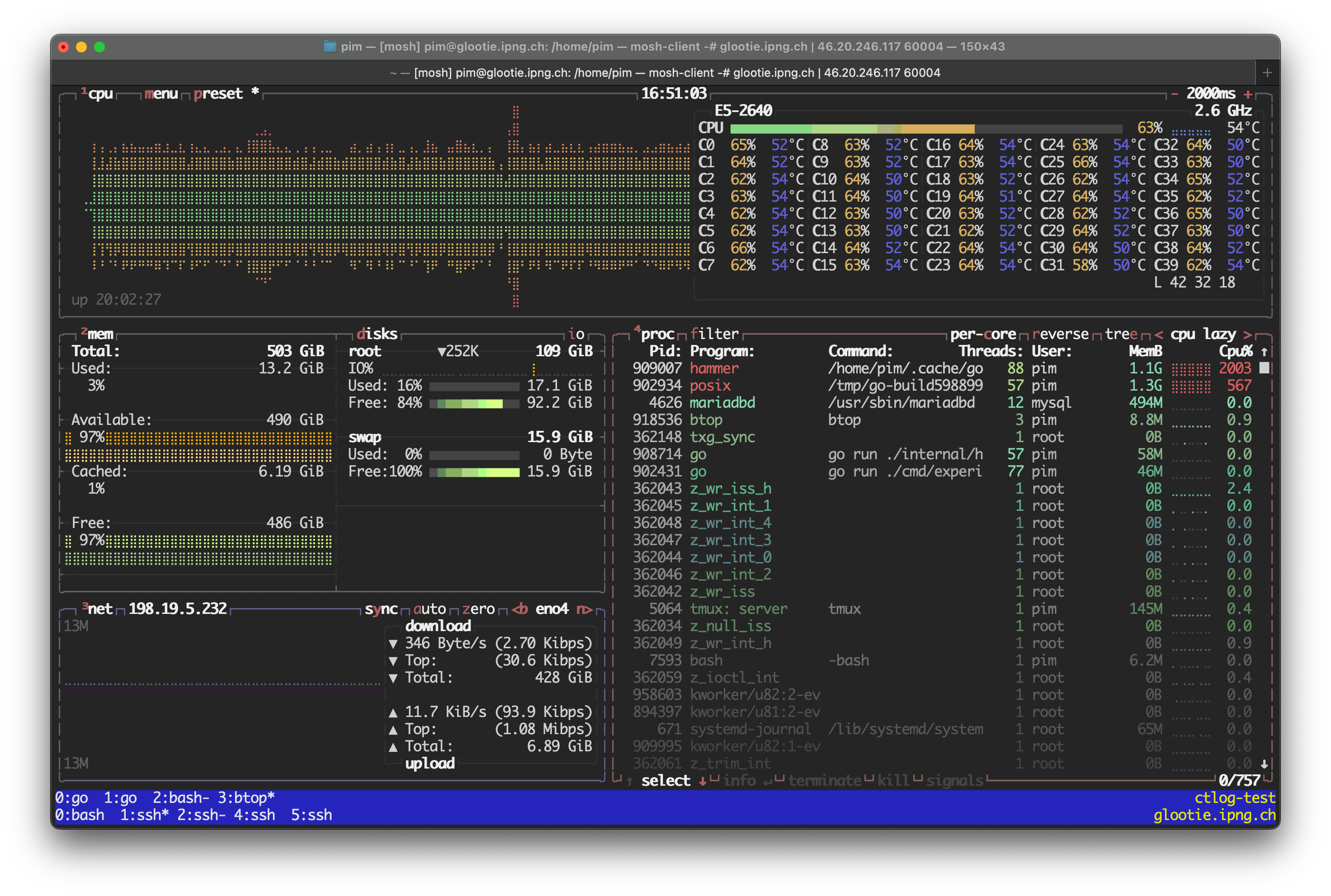Click the process filter field
Viewport: 1331px width, 896px height.
[x=714, y=334]
